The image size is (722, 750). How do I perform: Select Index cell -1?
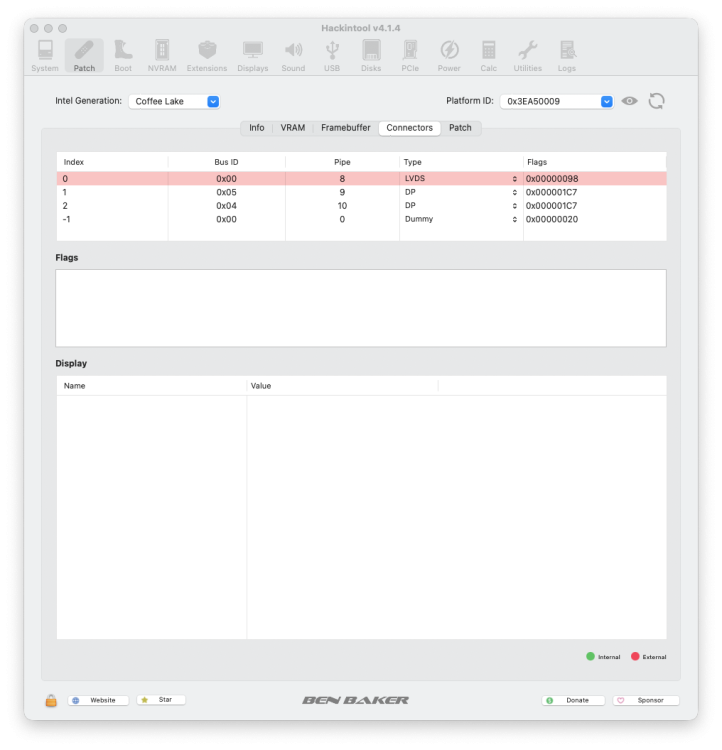click(67, 220)
